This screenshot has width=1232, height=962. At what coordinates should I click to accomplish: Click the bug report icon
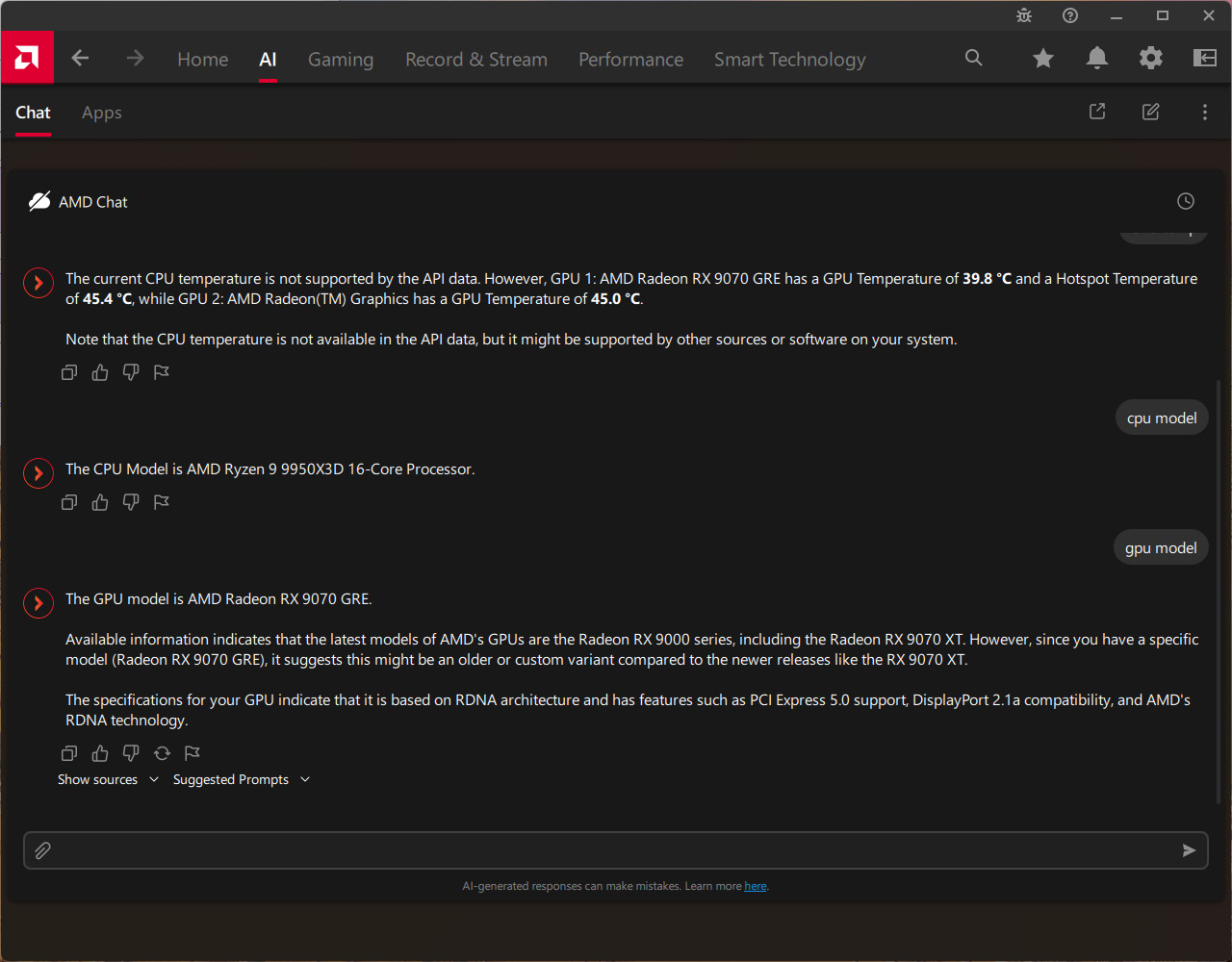click(x=1024, y=15)
